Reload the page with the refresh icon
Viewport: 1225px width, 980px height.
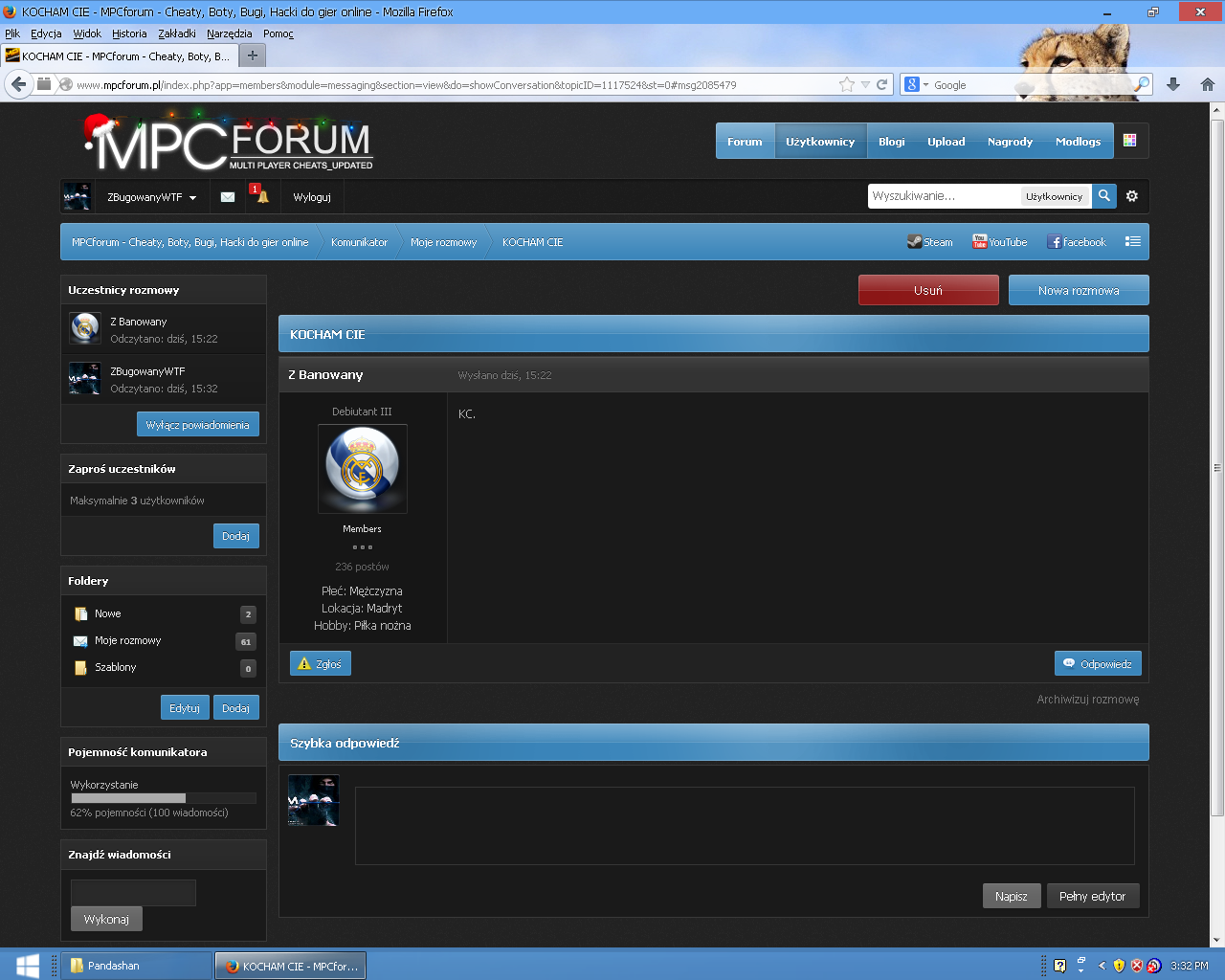click(x=881, y=84)
